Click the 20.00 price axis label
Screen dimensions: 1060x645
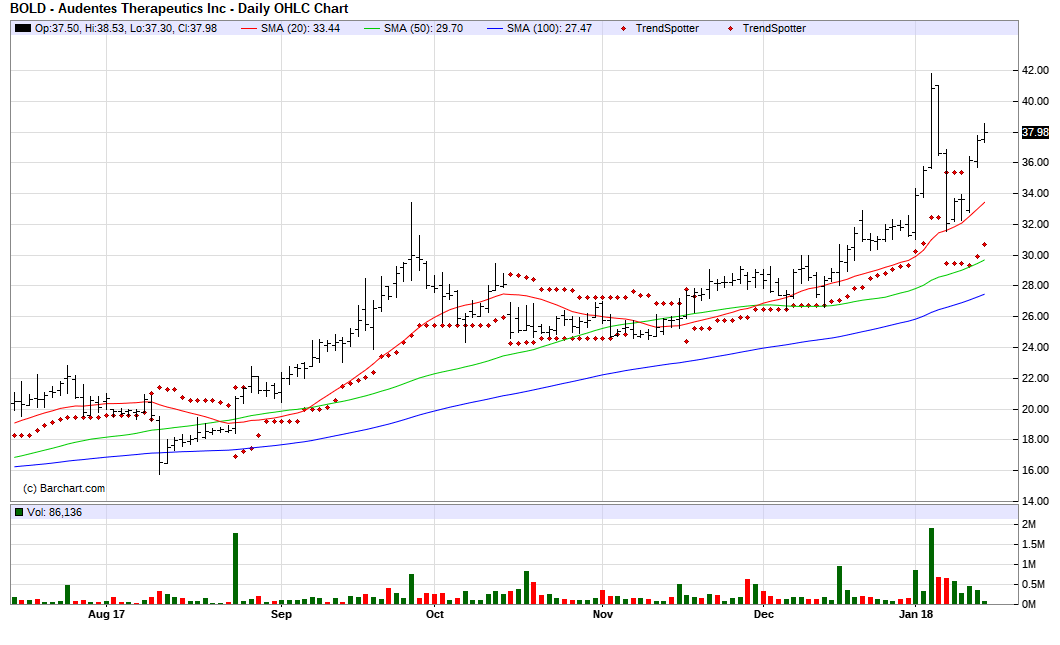click(x=1035, y=409)
